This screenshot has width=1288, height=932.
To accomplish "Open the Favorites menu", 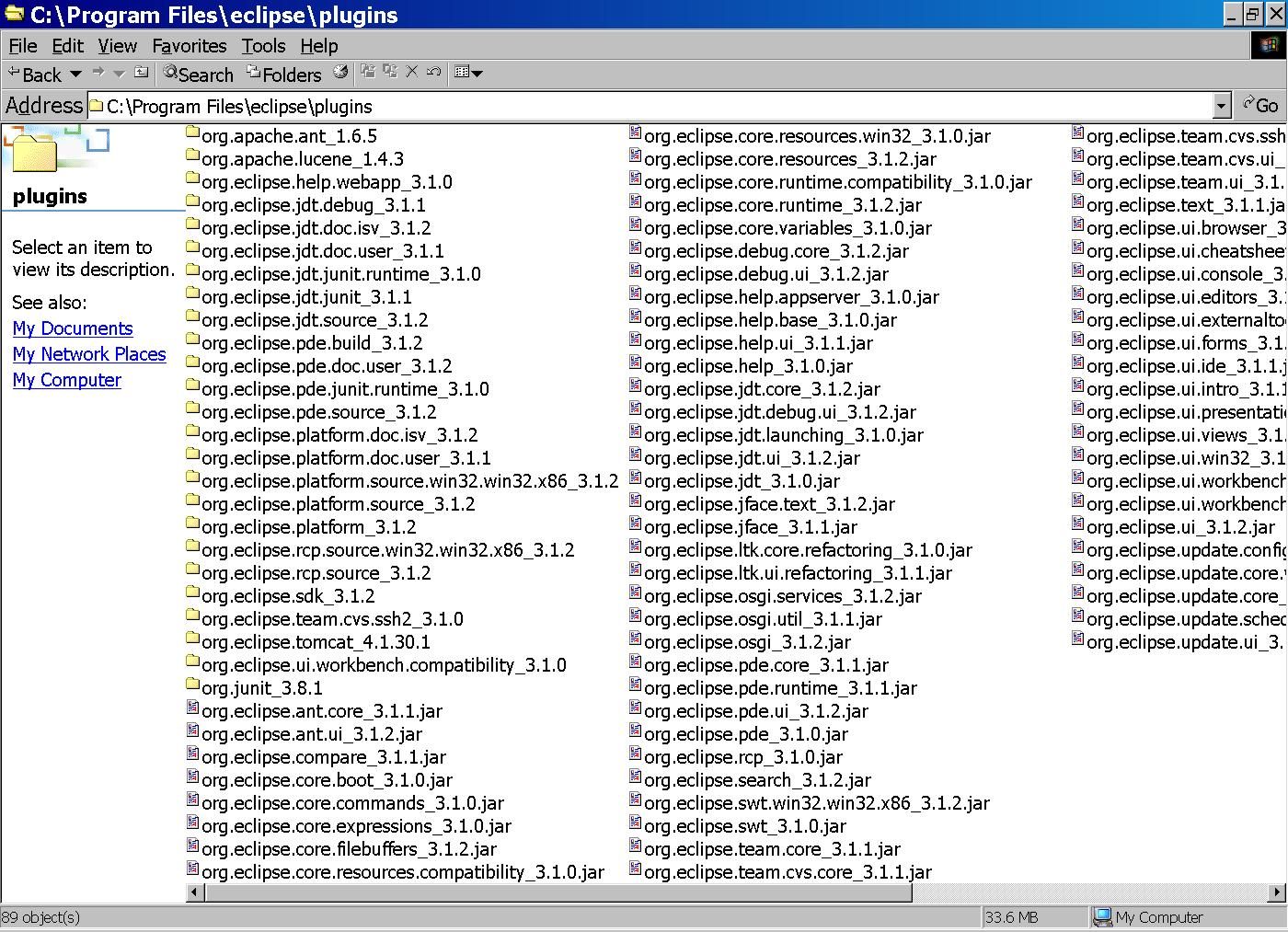I will click(189, 46).
